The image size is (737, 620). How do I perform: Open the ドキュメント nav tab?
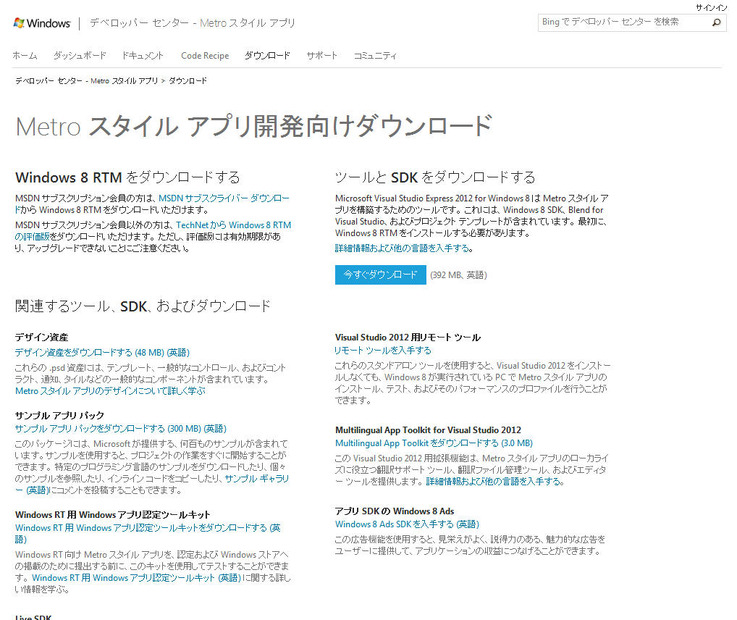(143, 55)
